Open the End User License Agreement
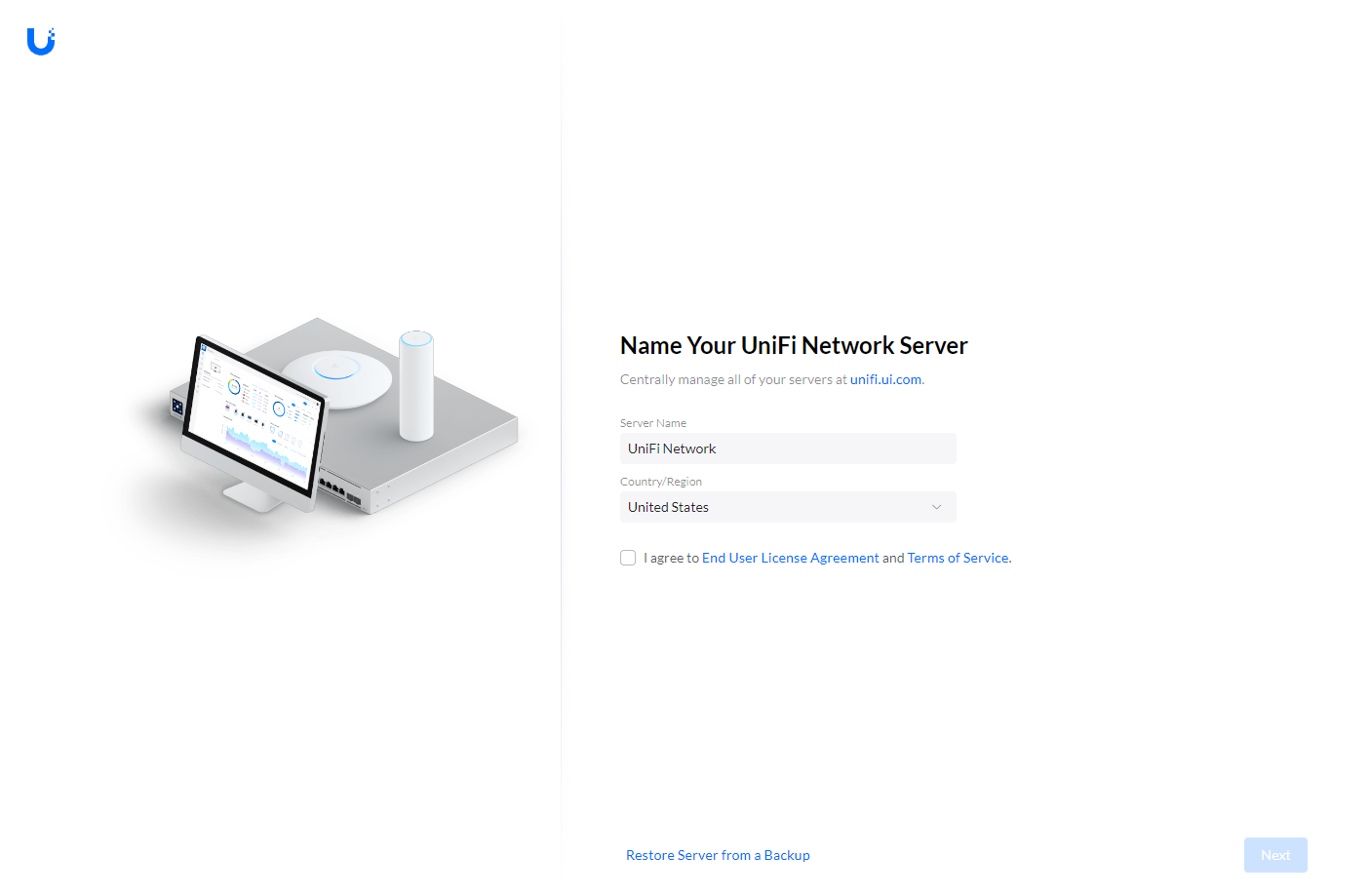 point(790,557)
